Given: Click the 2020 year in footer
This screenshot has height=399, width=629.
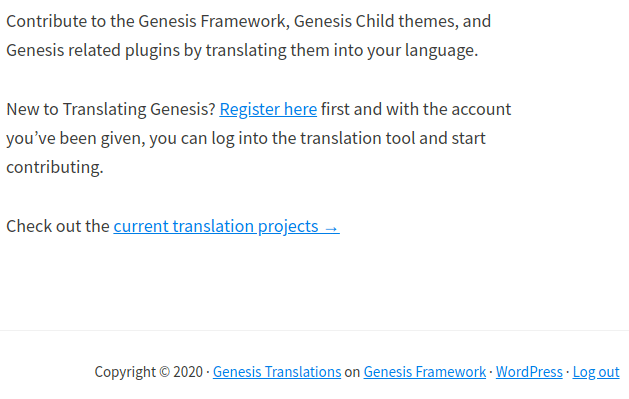Looking at the screenshot, I should tap(188, 372).
